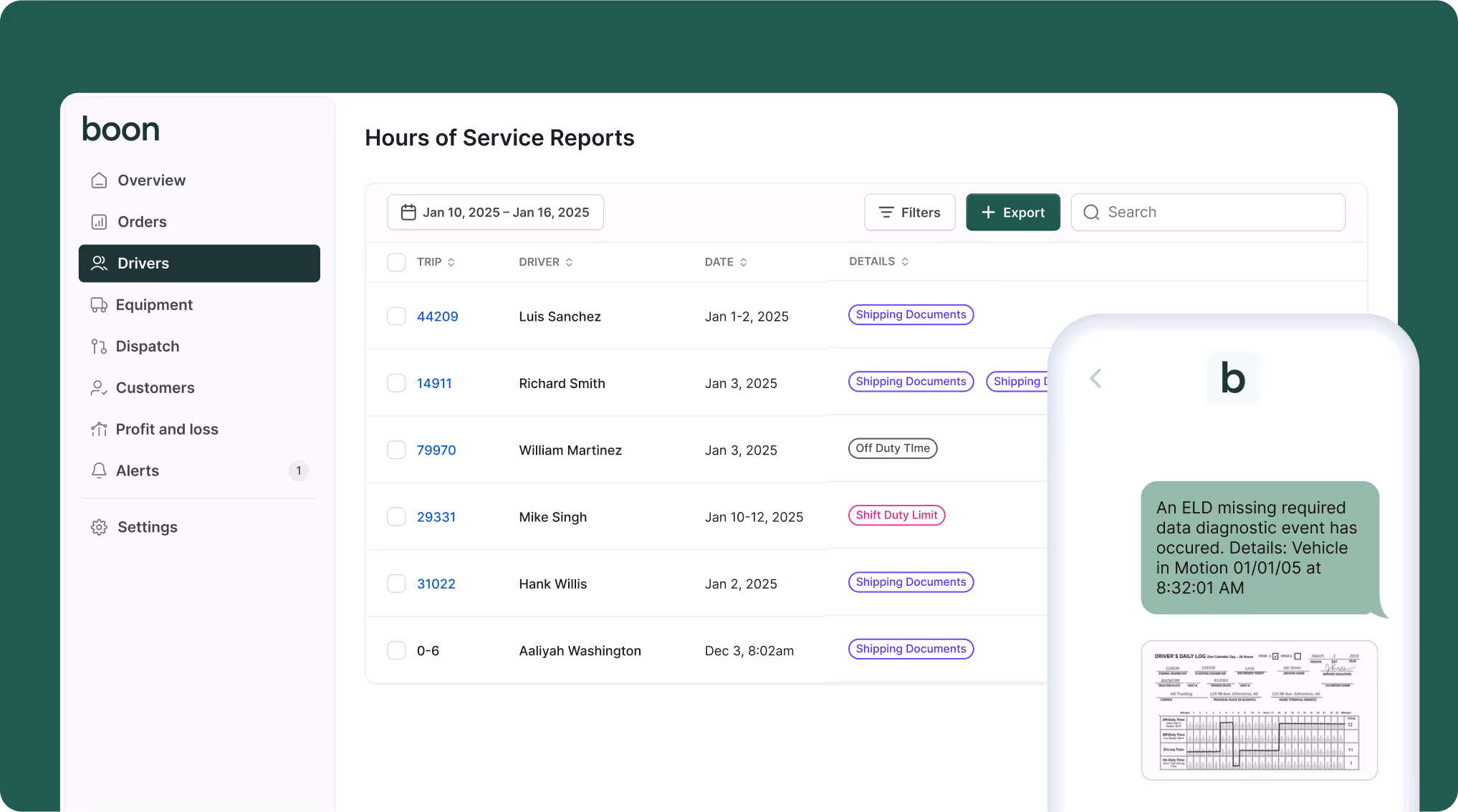This screenshot has width=1458, height=812.
Task: Click the boon logo in sidebar
Action: [120, 130]
